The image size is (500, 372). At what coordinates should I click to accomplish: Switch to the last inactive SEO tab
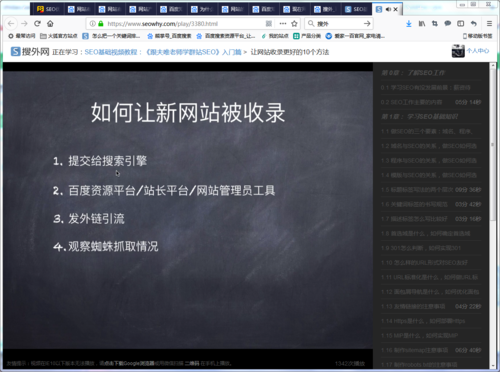click(355, 9)
